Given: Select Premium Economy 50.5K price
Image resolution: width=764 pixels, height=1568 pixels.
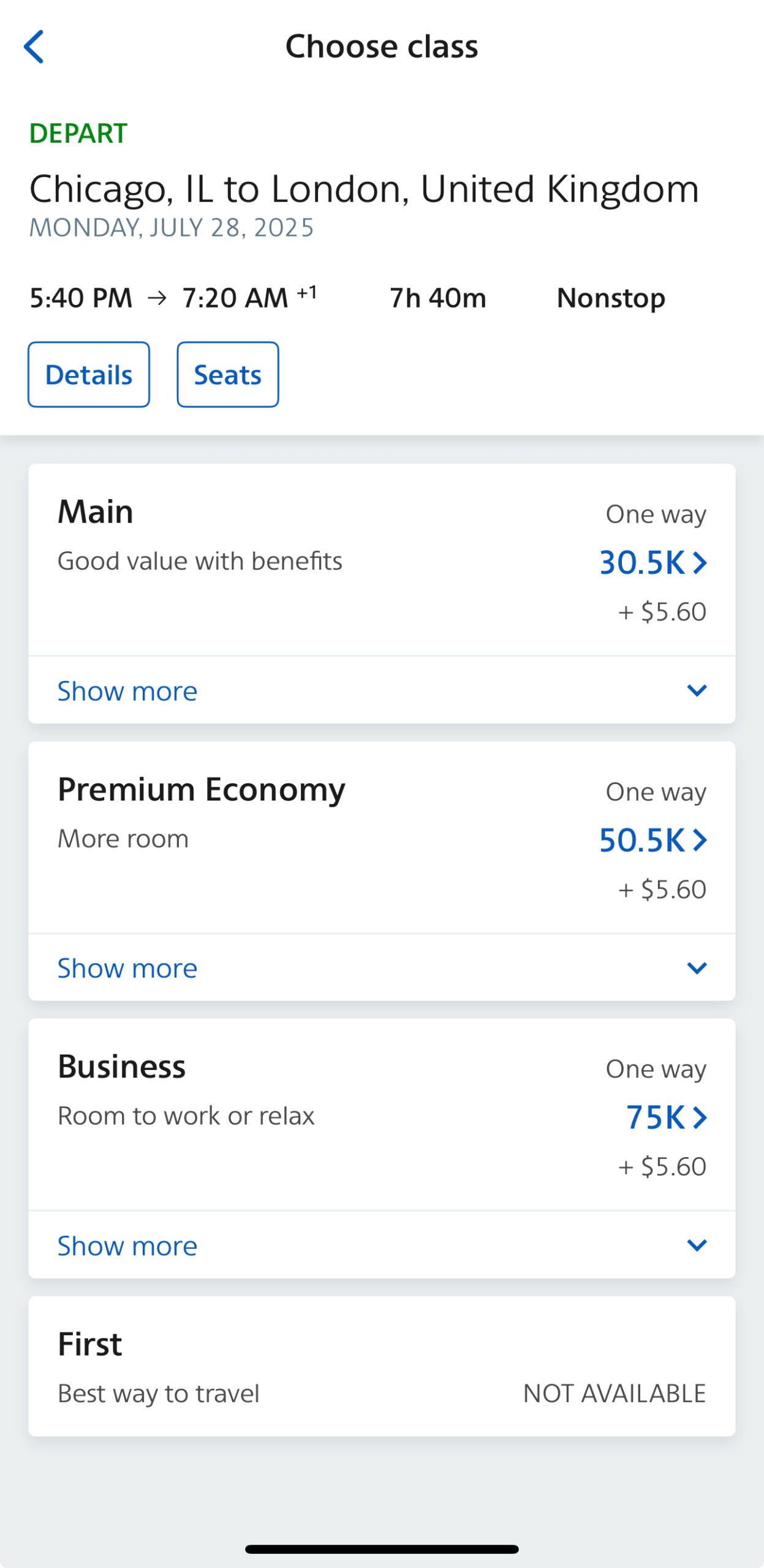Looking at the screenshot, I should tap(641, 840).
